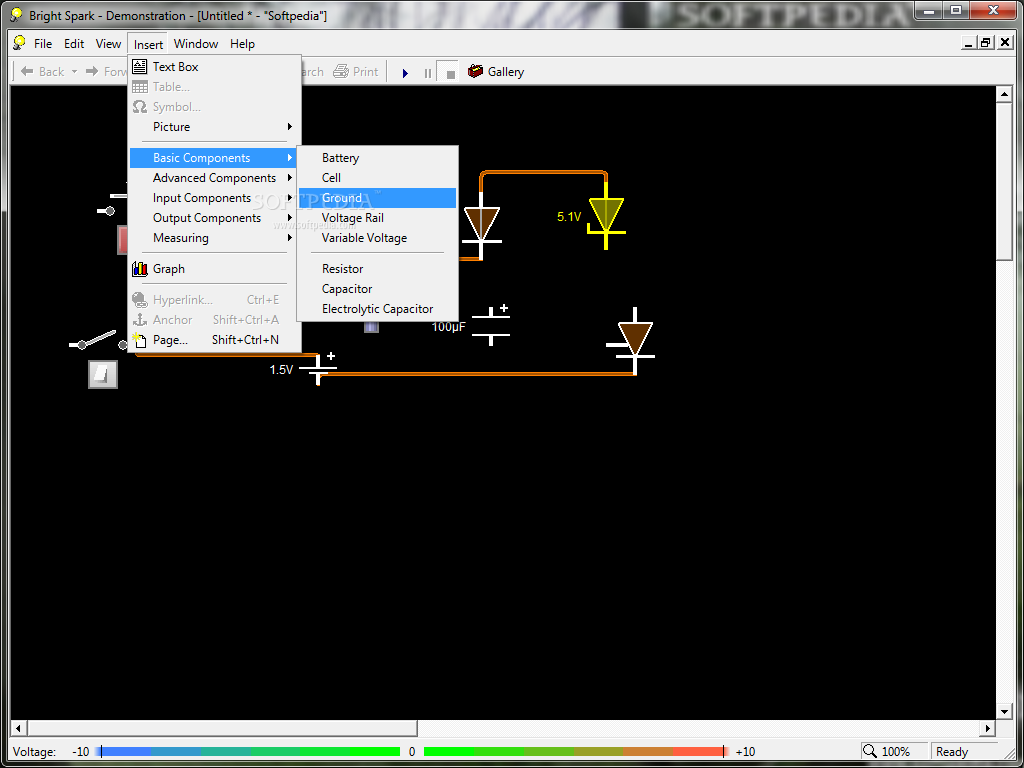Click the vertical scrollbar up arrow
Screen dimensions: 1024x768
pos(1004,95)
